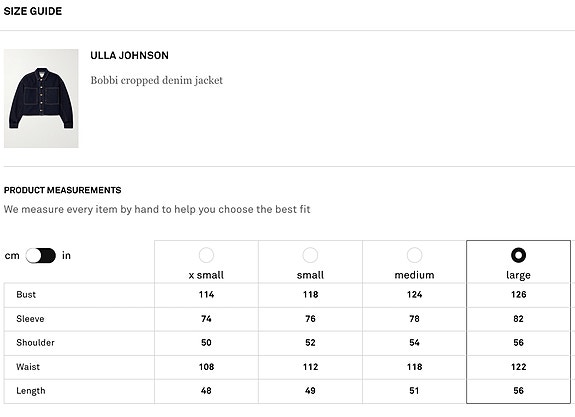Select the medium size radio button
The width and height of the screenshot is (575, 417).
(x=414, y=255)
